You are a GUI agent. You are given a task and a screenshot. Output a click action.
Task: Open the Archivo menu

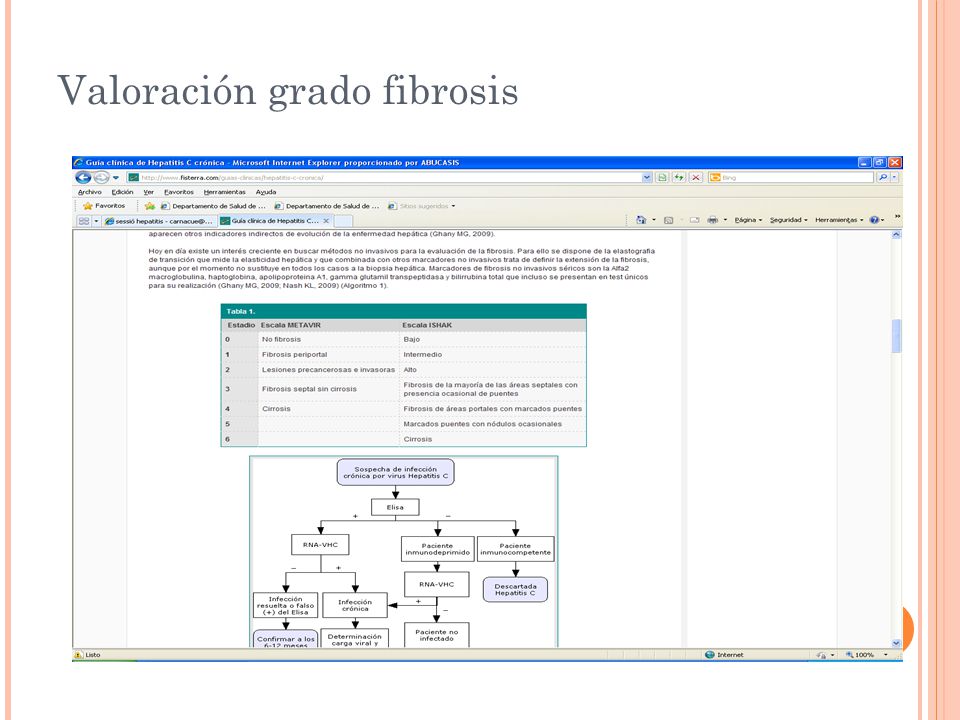pyautogui.click(x=89, y=192)
